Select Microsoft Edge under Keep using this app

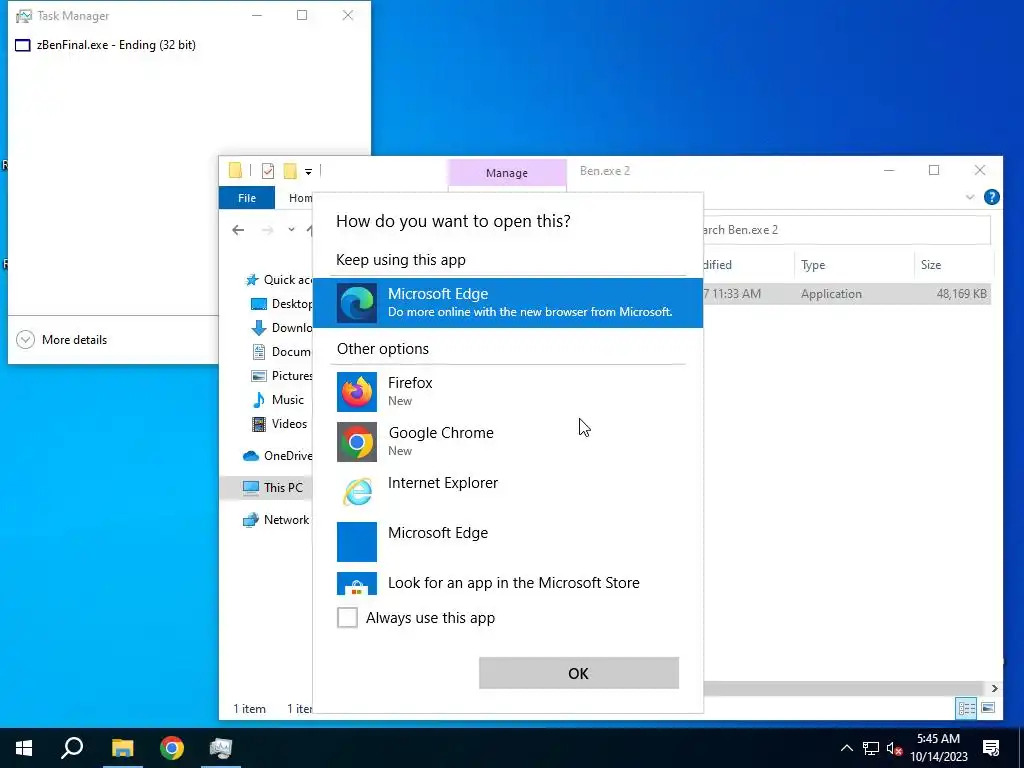point(507,302)
